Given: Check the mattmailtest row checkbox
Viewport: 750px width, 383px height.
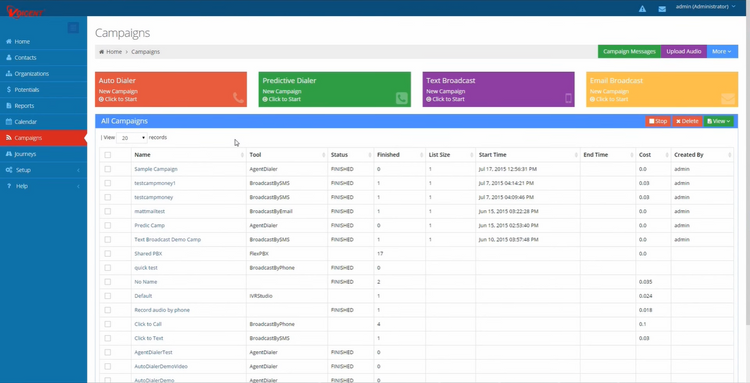Looking at the screenshot, I should pos(108,211).
